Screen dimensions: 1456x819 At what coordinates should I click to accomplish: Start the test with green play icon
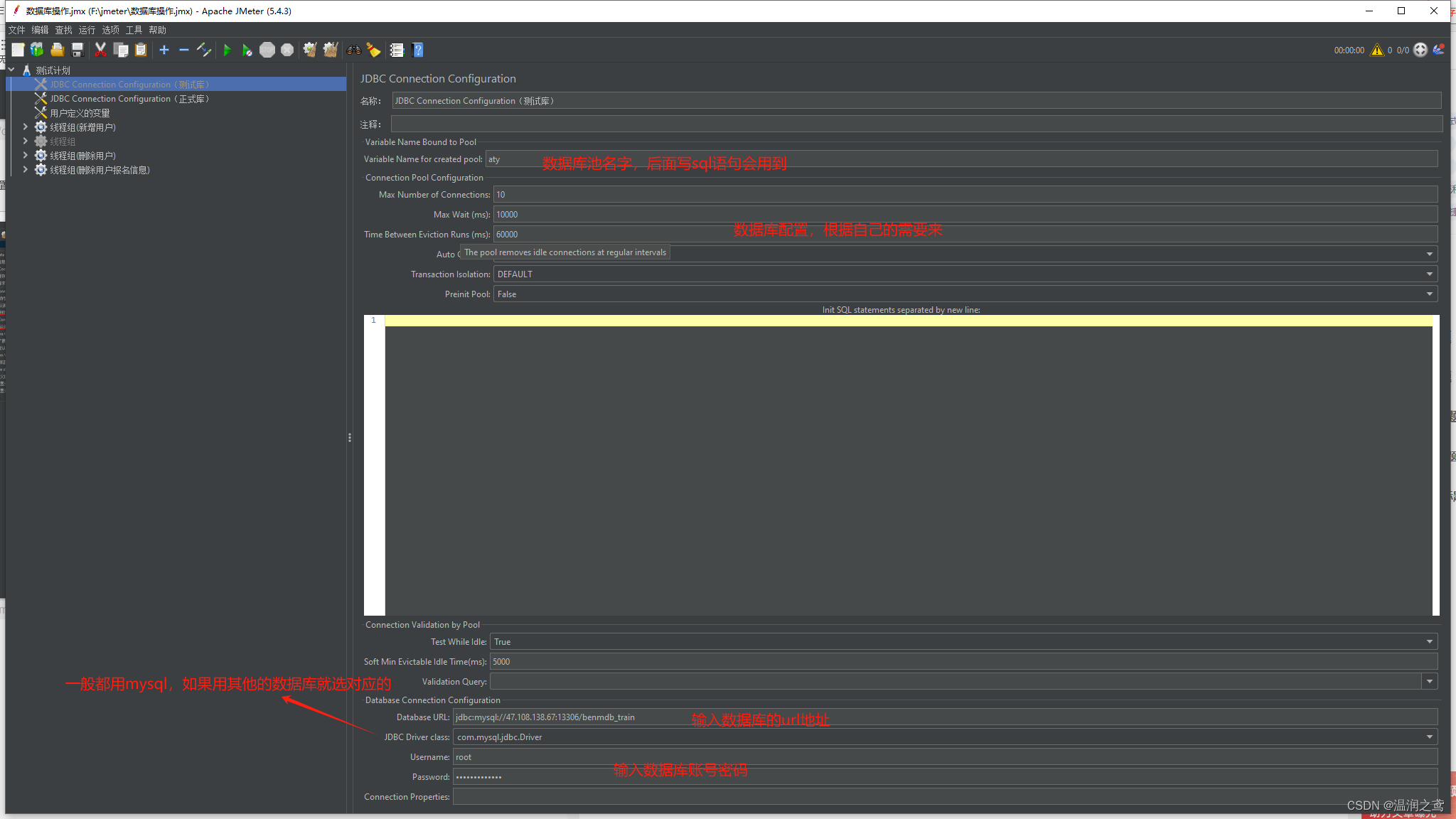click(x=227, y=50)
